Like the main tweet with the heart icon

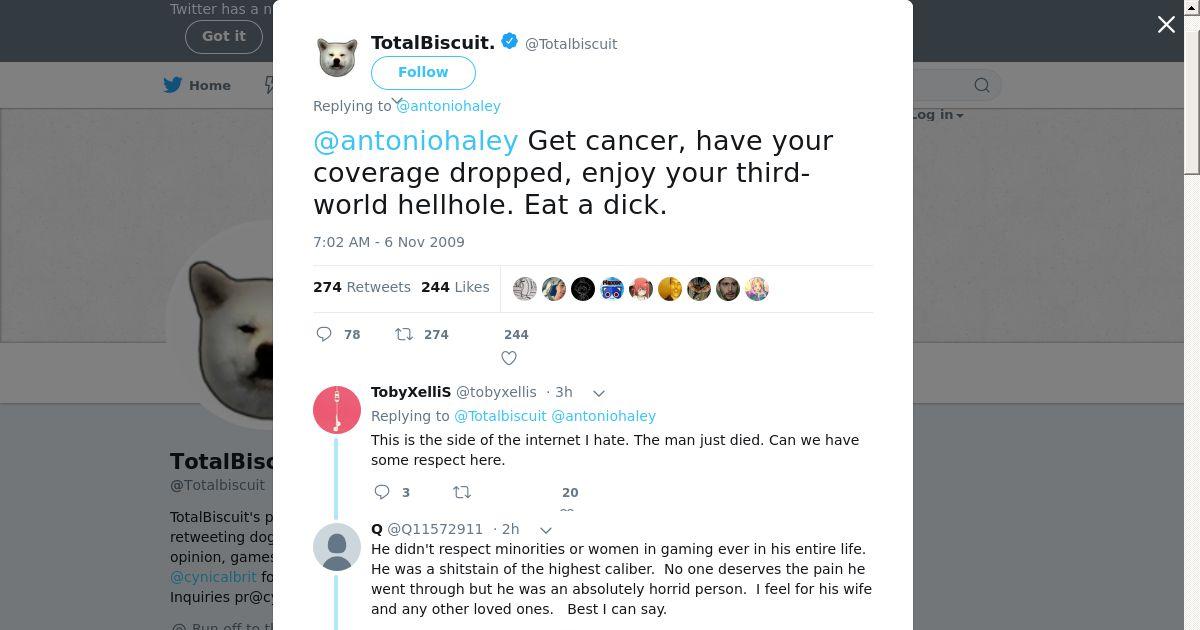(x=509, y=358)
